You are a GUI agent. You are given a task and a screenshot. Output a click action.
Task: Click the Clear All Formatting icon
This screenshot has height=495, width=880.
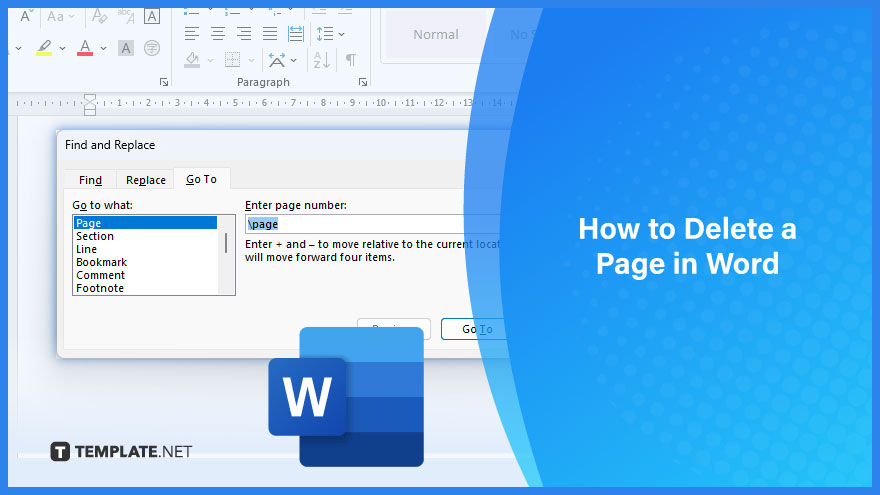tap(99, 16)
